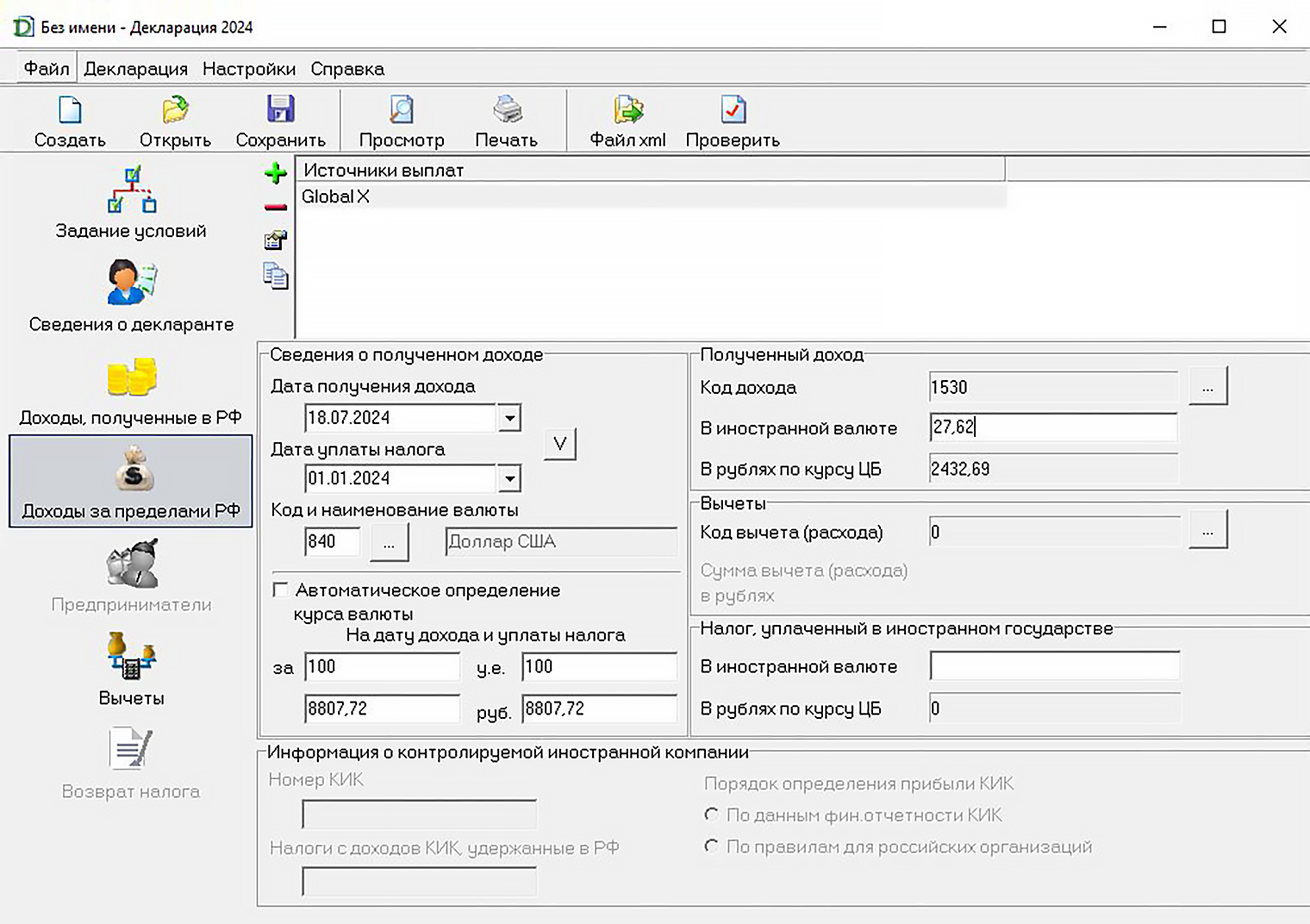This screenshot has width=1310, height=924.
Task: Click the V copy-date button
Action: tap(560, 444)
